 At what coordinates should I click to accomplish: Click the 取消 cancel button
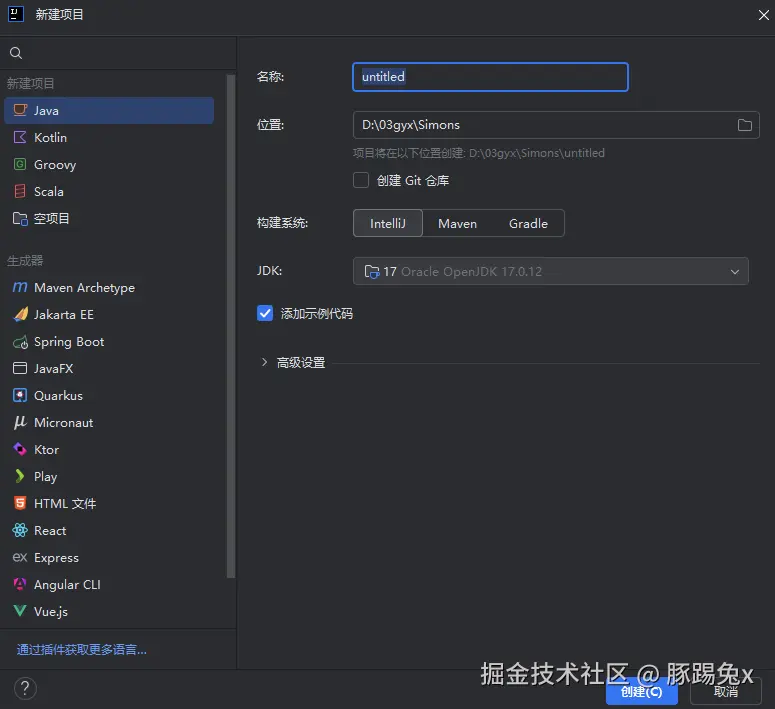(726, 691)
